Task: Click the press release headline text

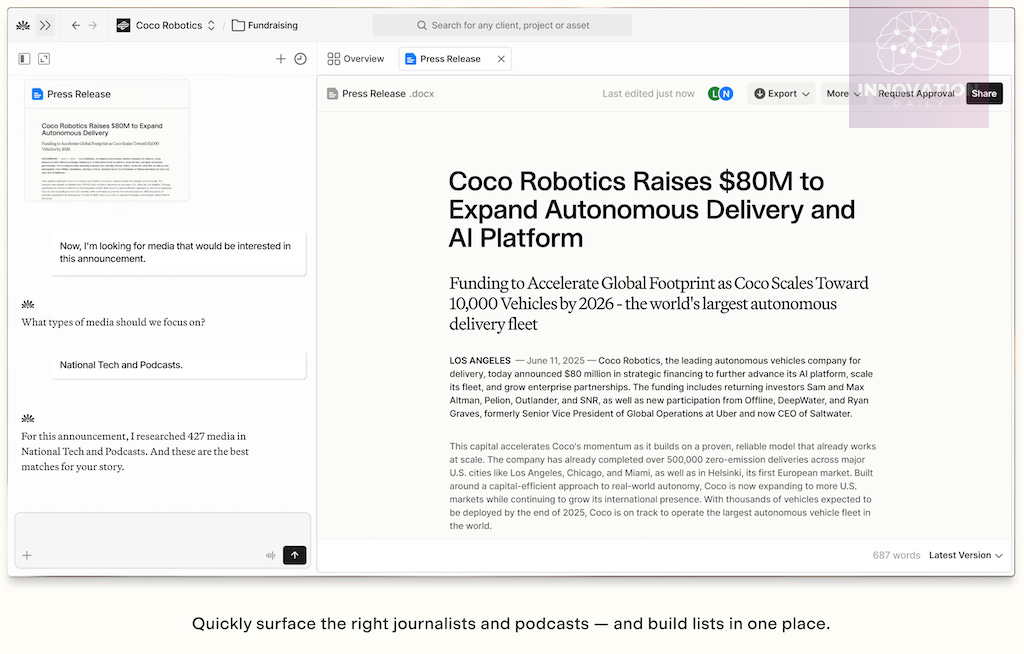Action: (651, 210)
